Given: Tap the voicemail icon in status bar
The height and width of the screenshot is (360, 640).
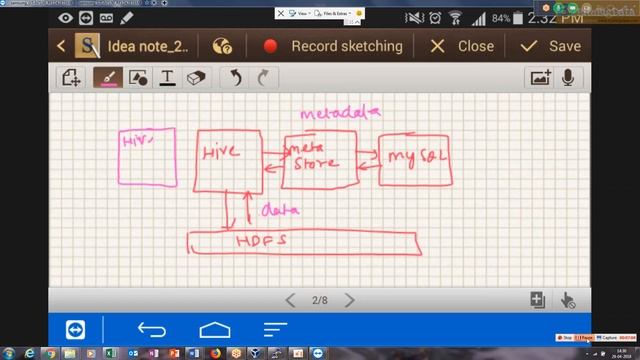Looking at the screenshot, I should 106,18.
